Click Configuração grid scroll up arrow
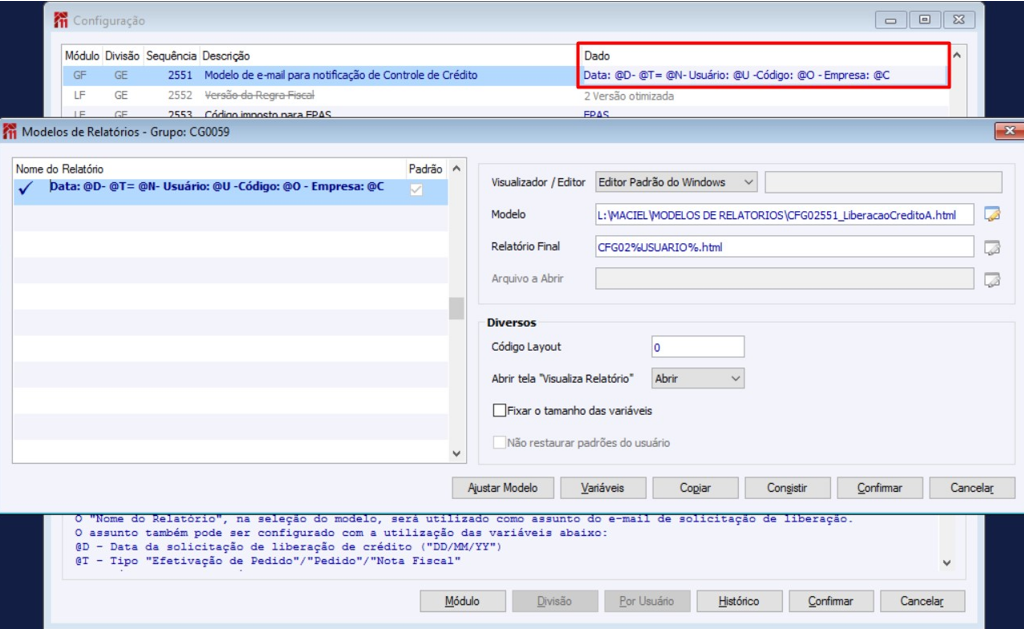Screen dimensions: 1024x629 tap(957, 55)
